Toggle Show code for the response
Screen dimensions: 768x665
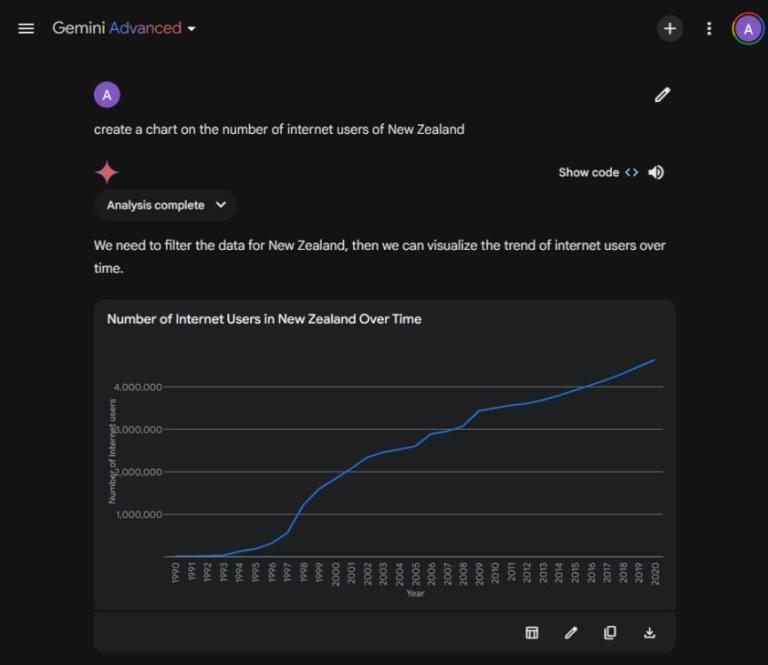pos(597,172)
